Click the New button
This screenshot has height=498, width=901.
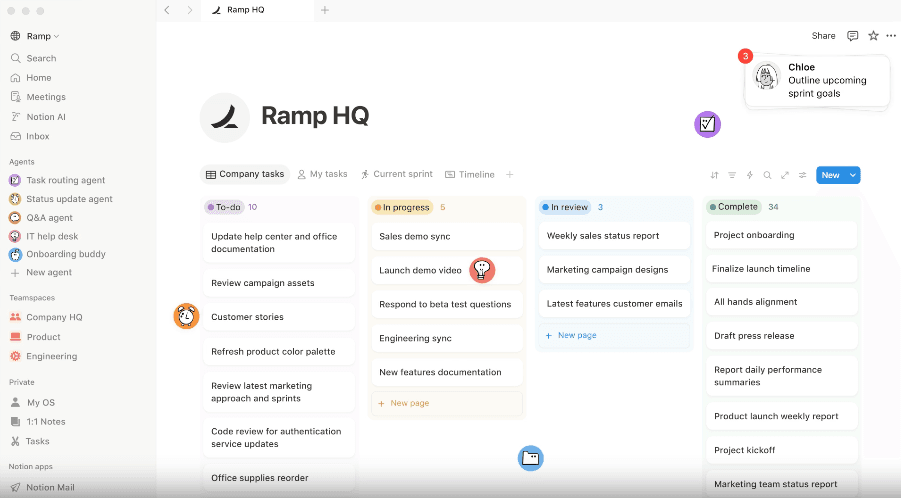(x=830, y=175)
